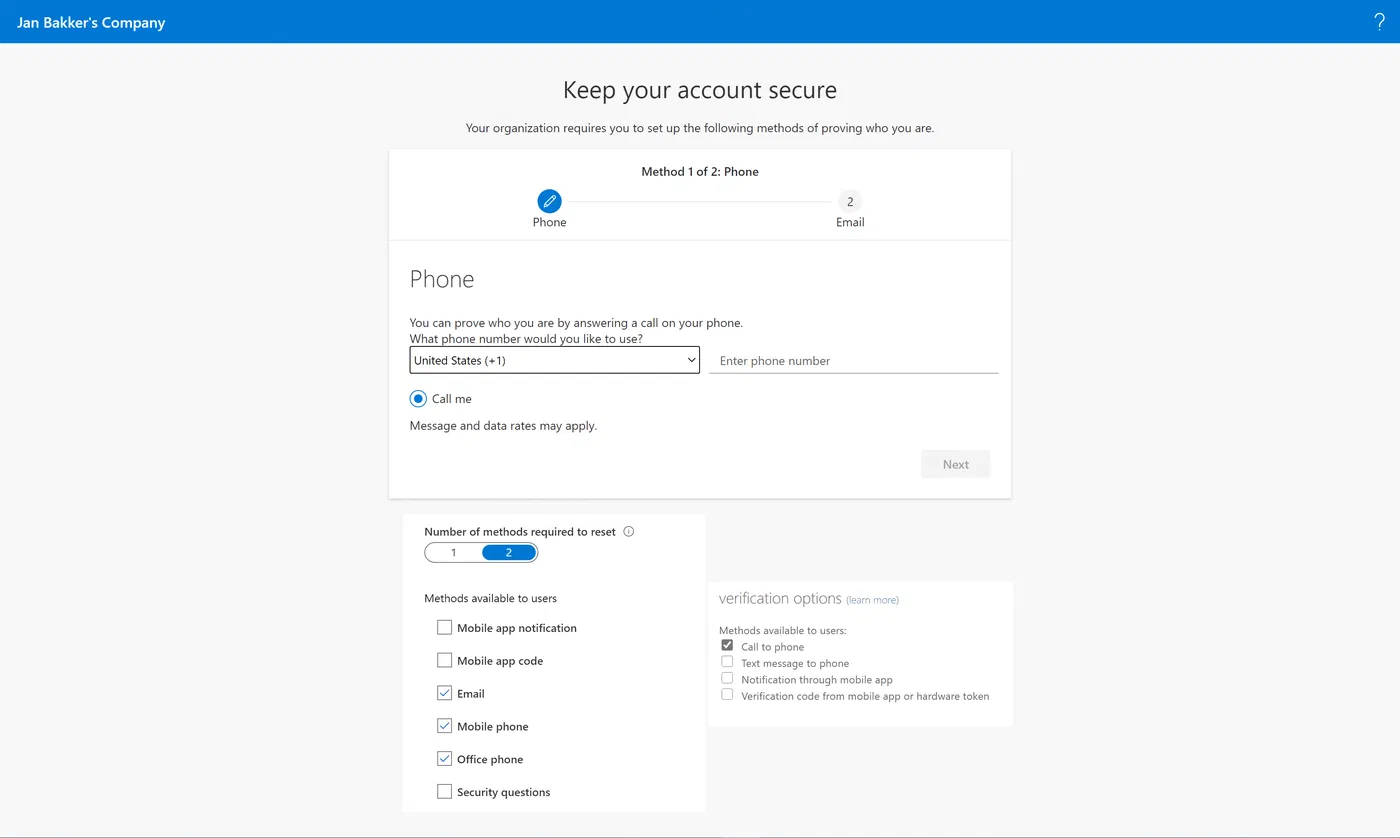Click the verification options heading
Image resolution: width=1400 pixels, height=838 pixels.
780,598
